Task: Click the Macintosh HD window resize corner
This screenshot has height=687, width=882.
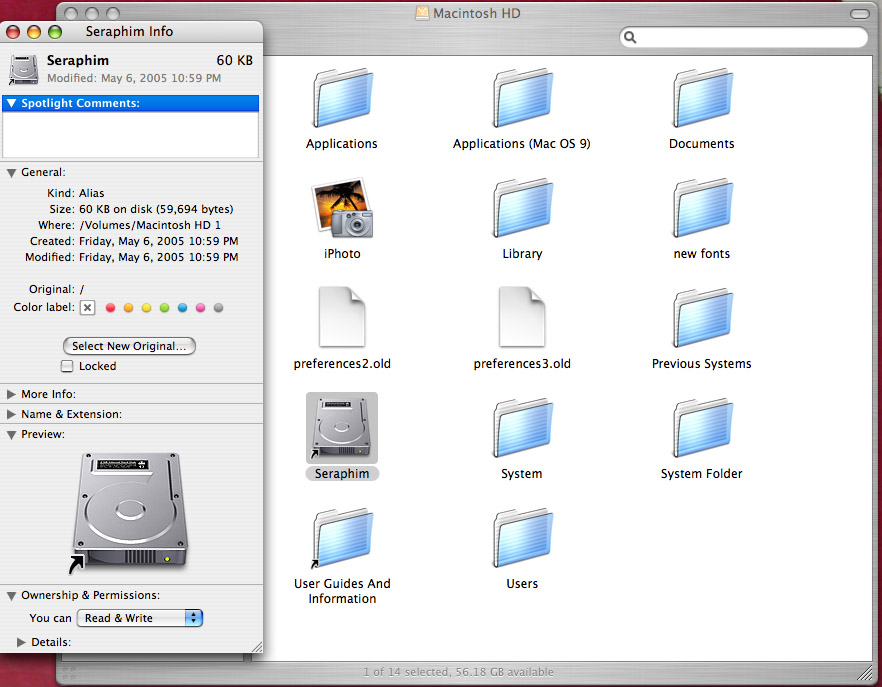Action: (865, 672)
